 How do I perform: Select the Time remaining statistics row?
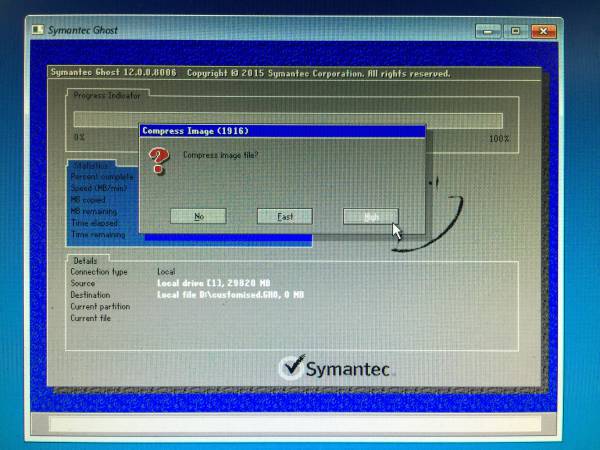pyautogui.click(x=98, y=235)
